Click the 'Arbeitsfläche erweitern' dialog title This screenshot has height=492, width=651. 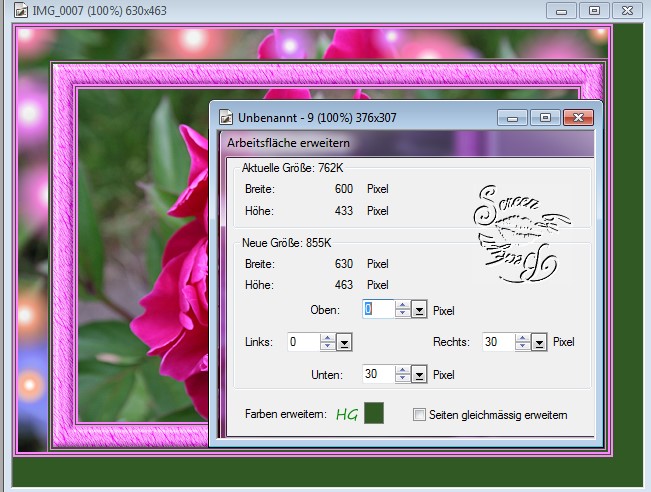click(x=288, y=143)
